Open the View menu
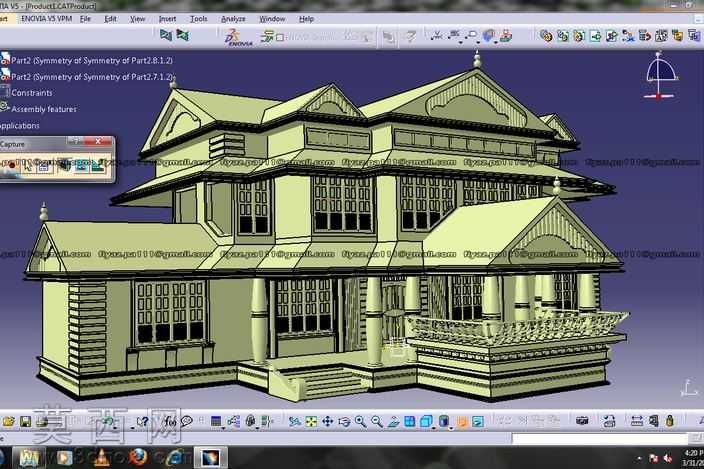The width and height of the screenshot is (704, 469). click(x=137, y=19)
